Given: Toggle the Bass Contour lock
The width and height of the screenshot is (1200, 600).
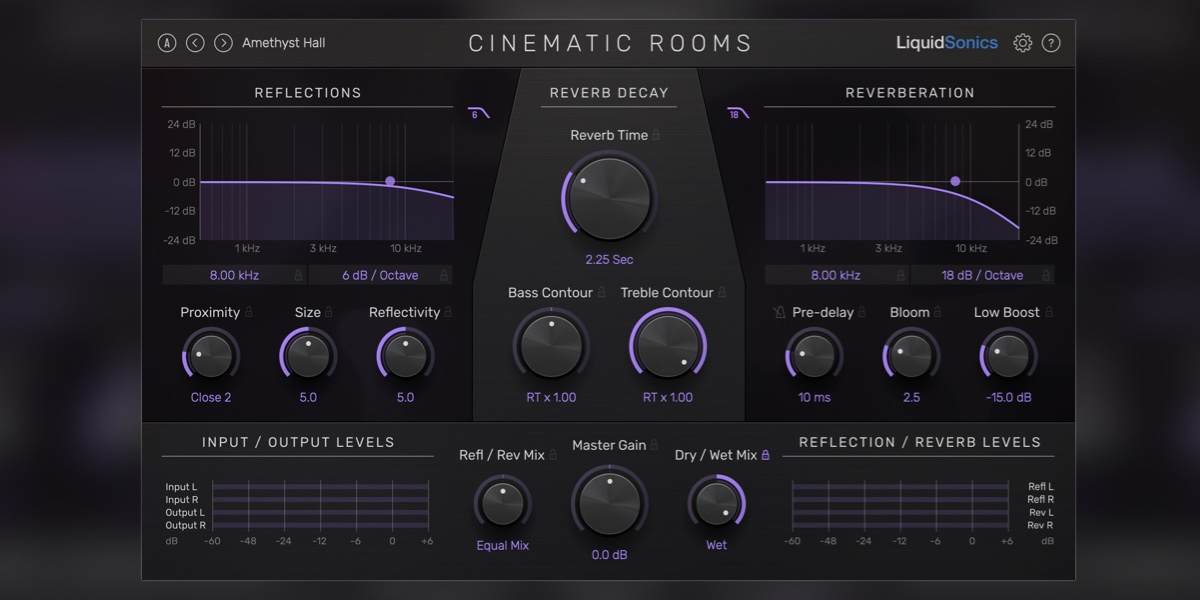Looking at the screenshot, I should coord(602,293).
